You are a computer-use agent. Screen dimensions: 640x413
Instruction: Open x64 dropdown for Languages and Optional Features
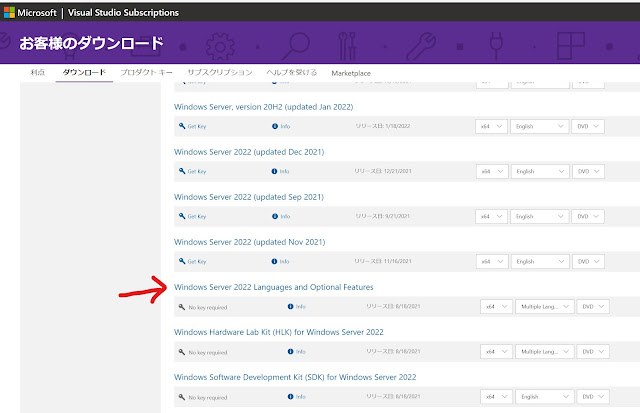point(496,306)
